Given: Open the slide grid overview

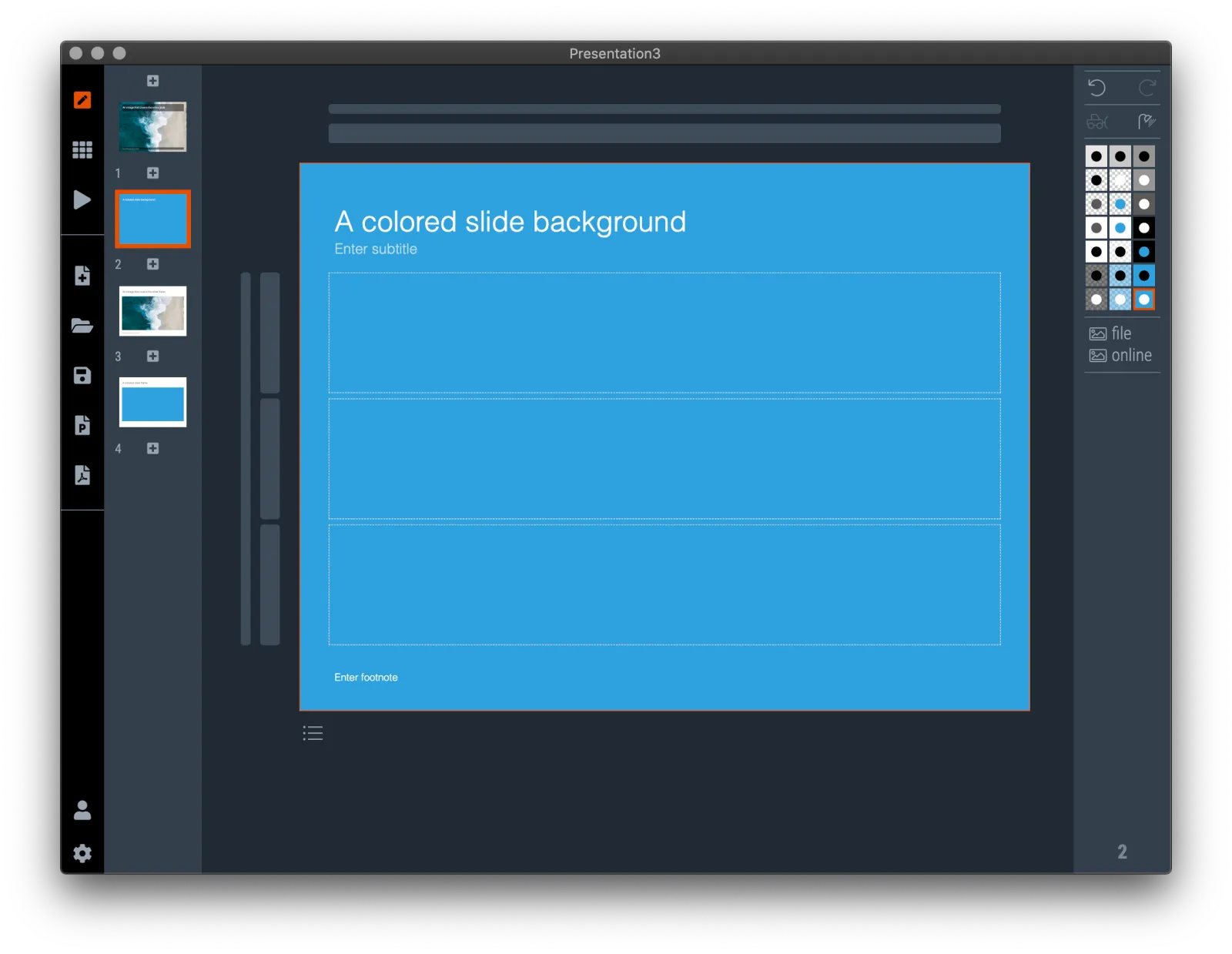Looking at the screenshot, I should pos(82,149).
